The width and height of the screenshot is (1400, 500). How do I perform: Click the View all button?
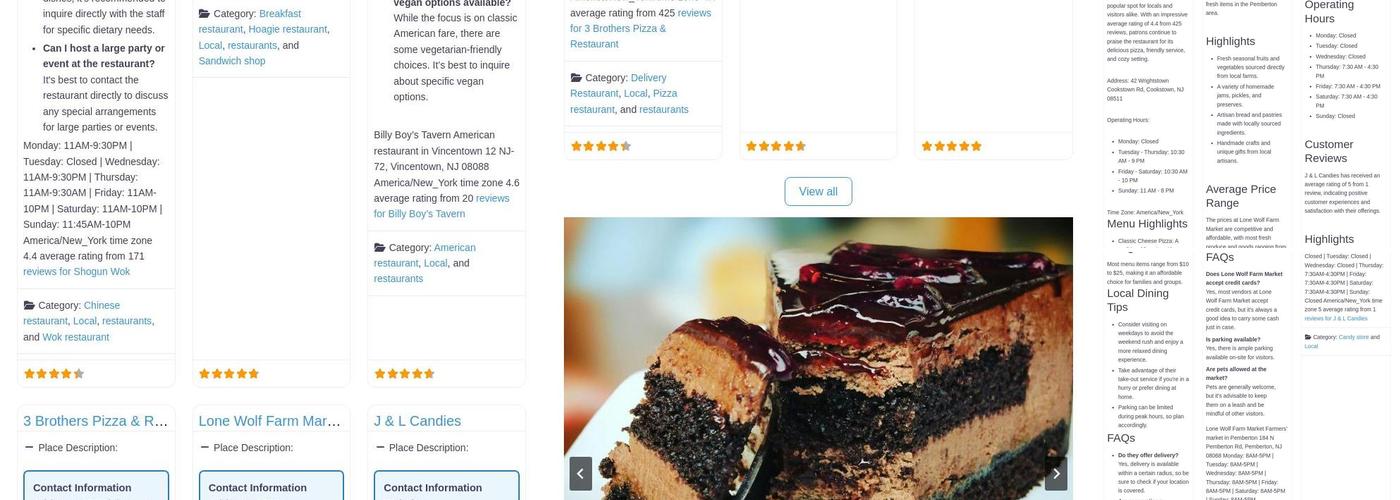point(818,191)
